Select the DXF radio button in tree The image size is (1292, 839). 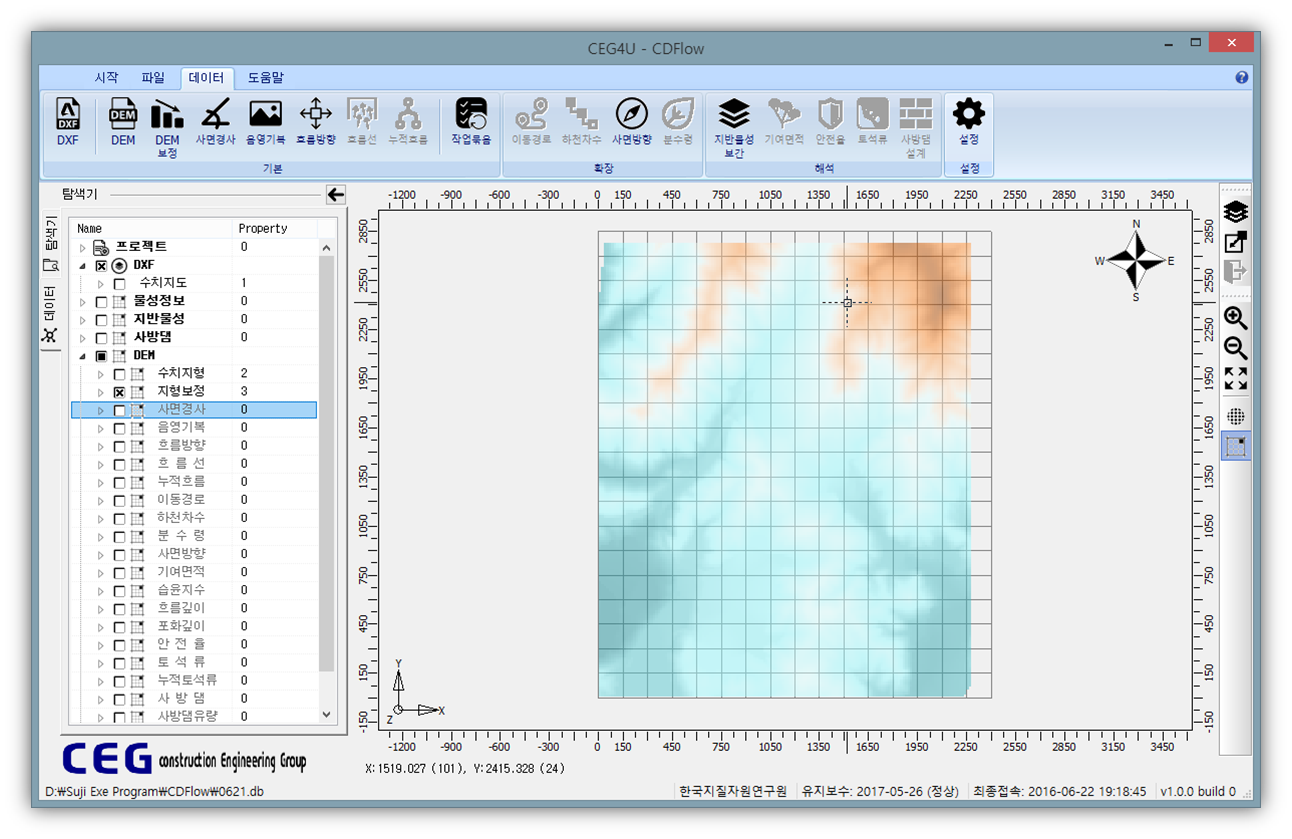120,265
